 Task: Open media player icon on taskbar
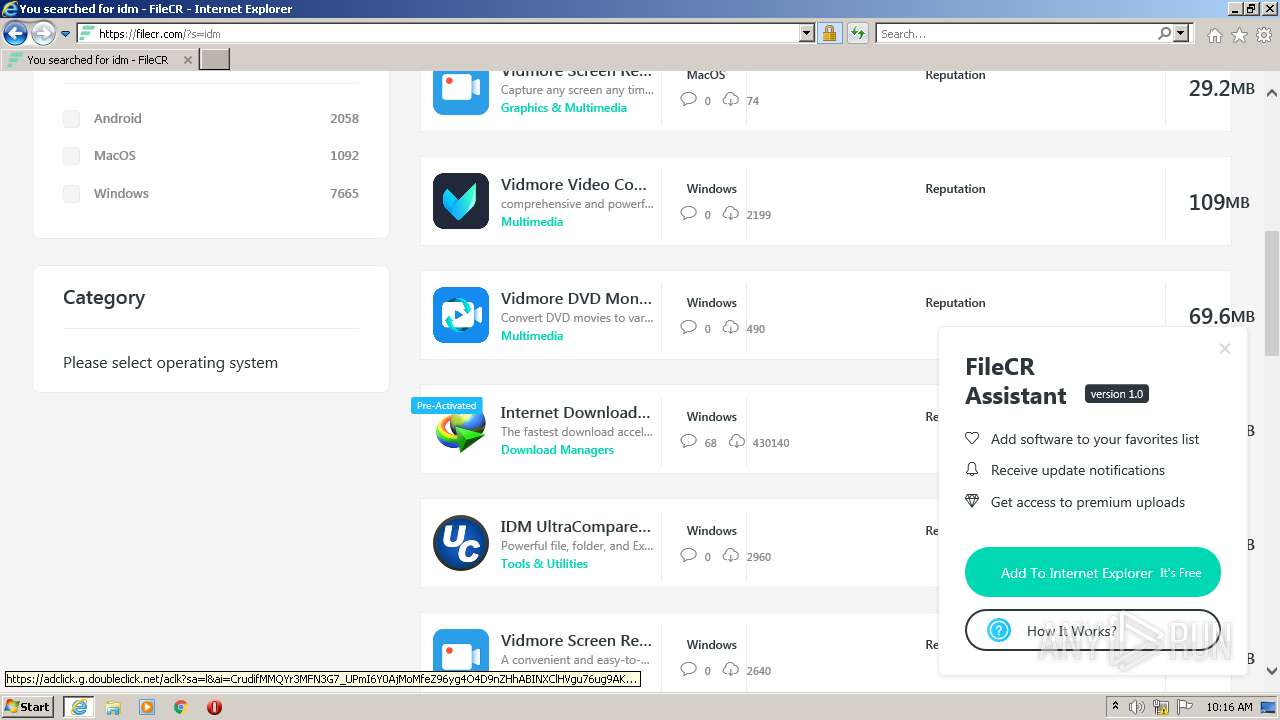147,707
